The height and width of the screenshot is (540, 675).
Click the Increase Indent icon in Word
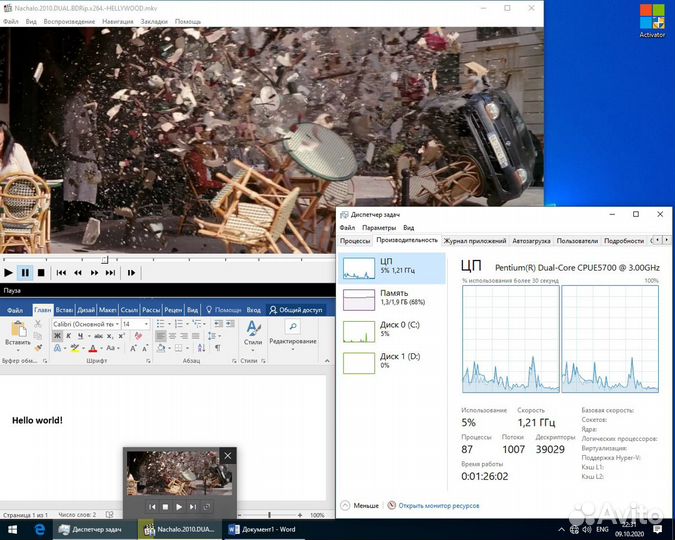(230, 323)
